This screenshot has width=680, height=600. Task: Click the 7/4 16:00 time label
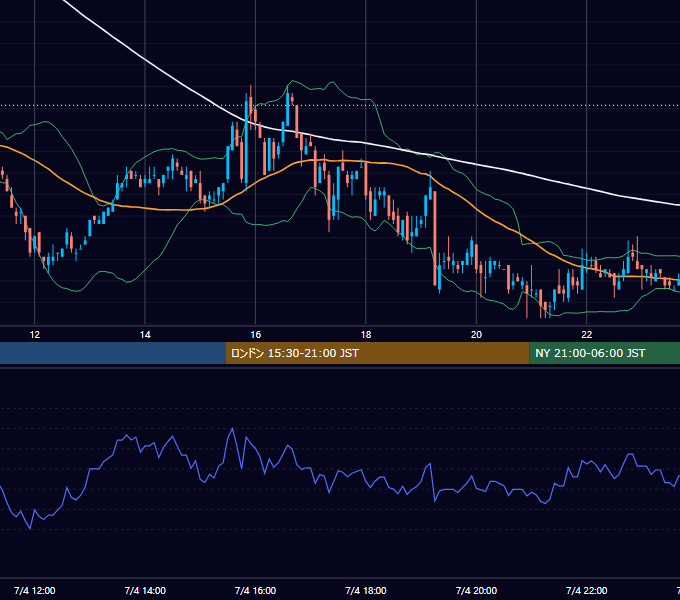pos(255,590)
